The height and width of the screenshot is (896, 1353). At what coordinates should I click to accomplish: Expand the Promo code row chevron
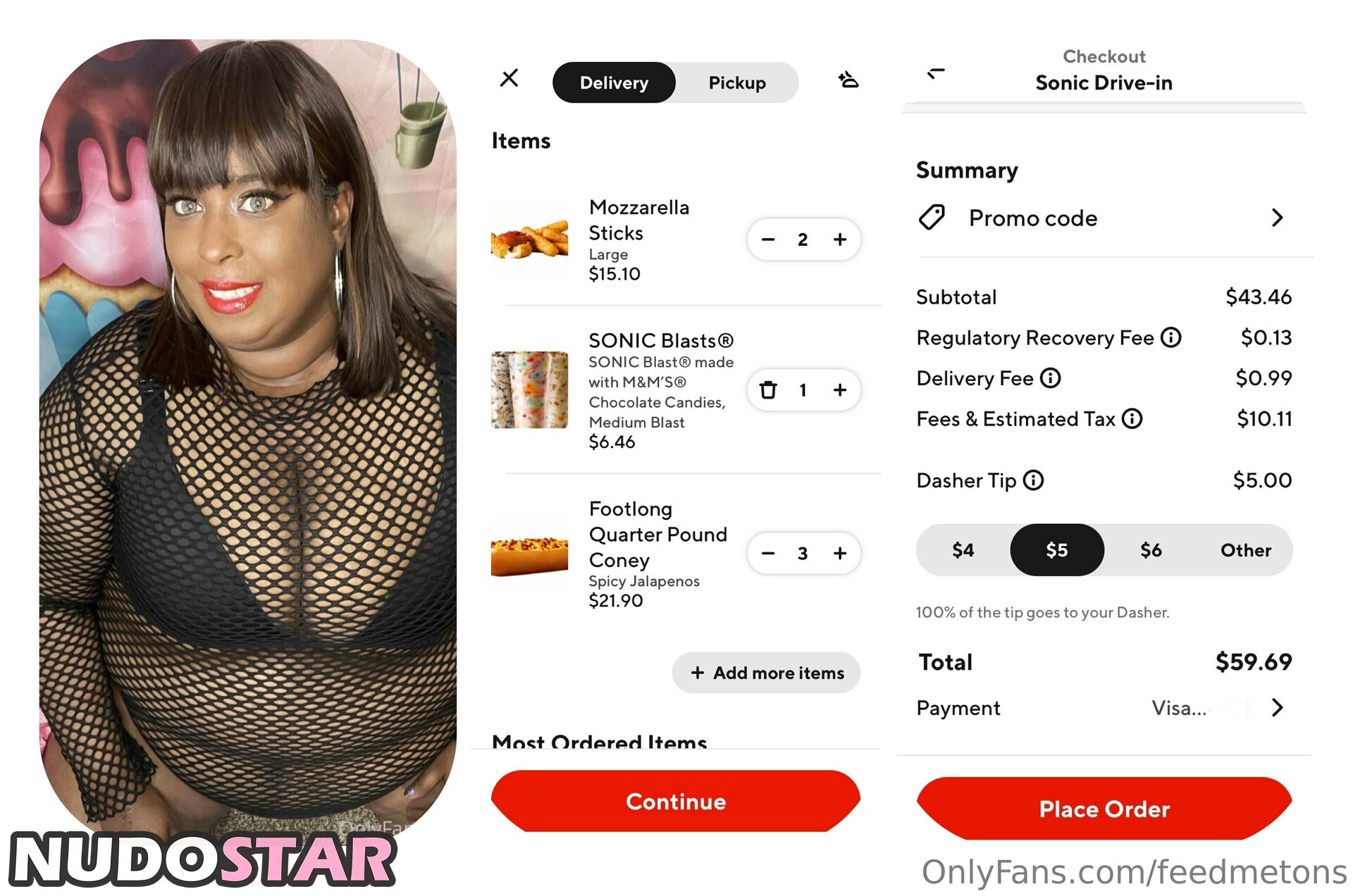(x=1278, y=218)
